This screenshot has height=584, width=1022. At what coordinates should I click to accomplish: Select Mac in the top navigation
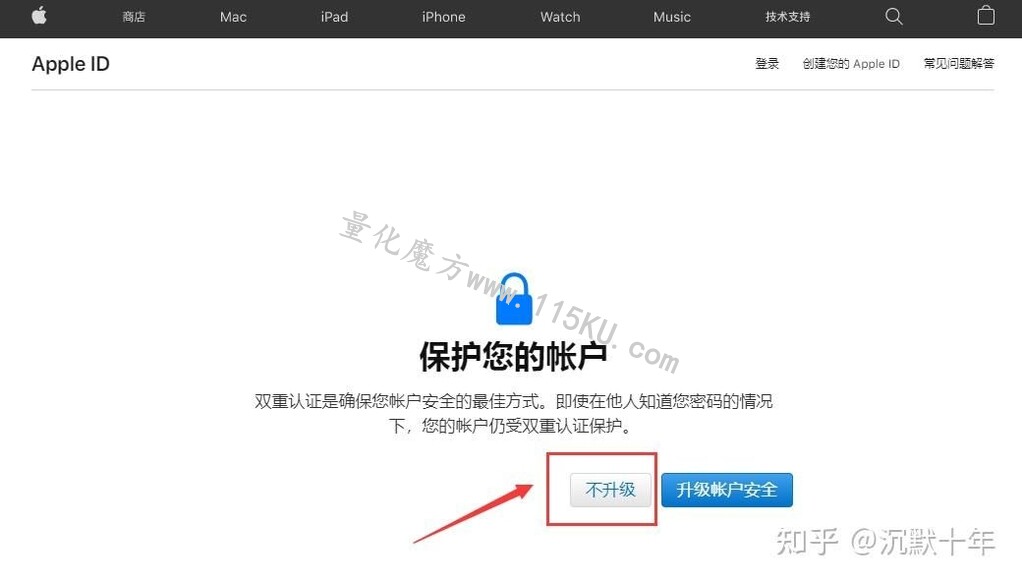click(x=233, y=17)
